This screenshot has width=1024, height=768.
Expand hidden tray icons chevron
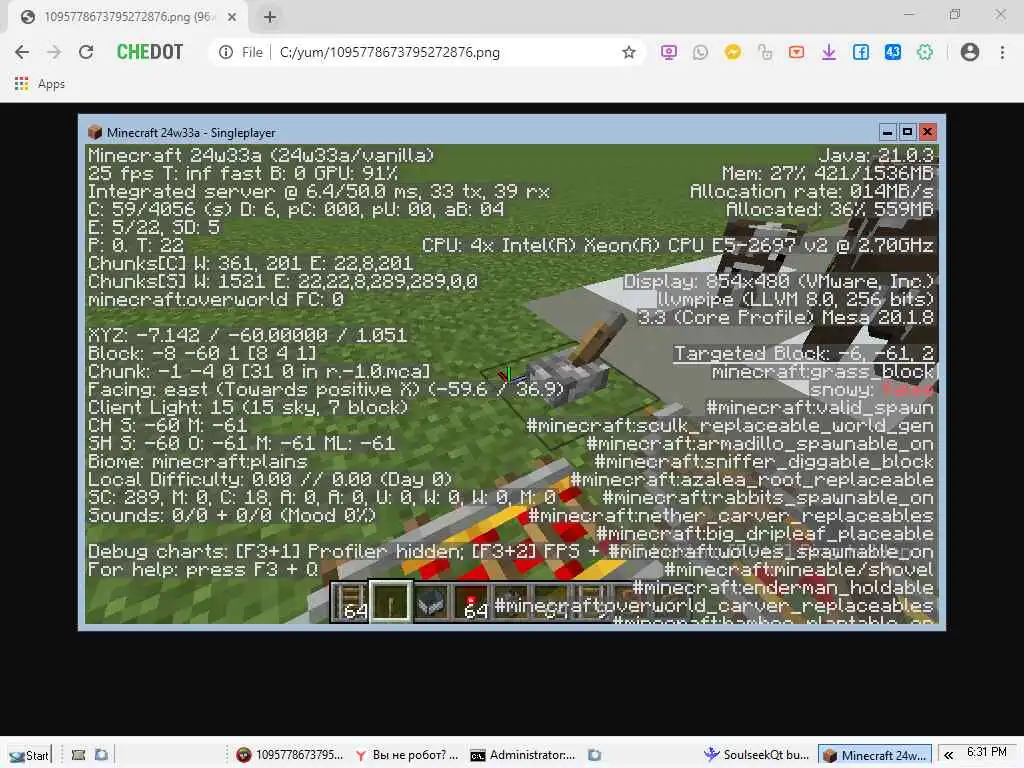[x=948, y=755]
